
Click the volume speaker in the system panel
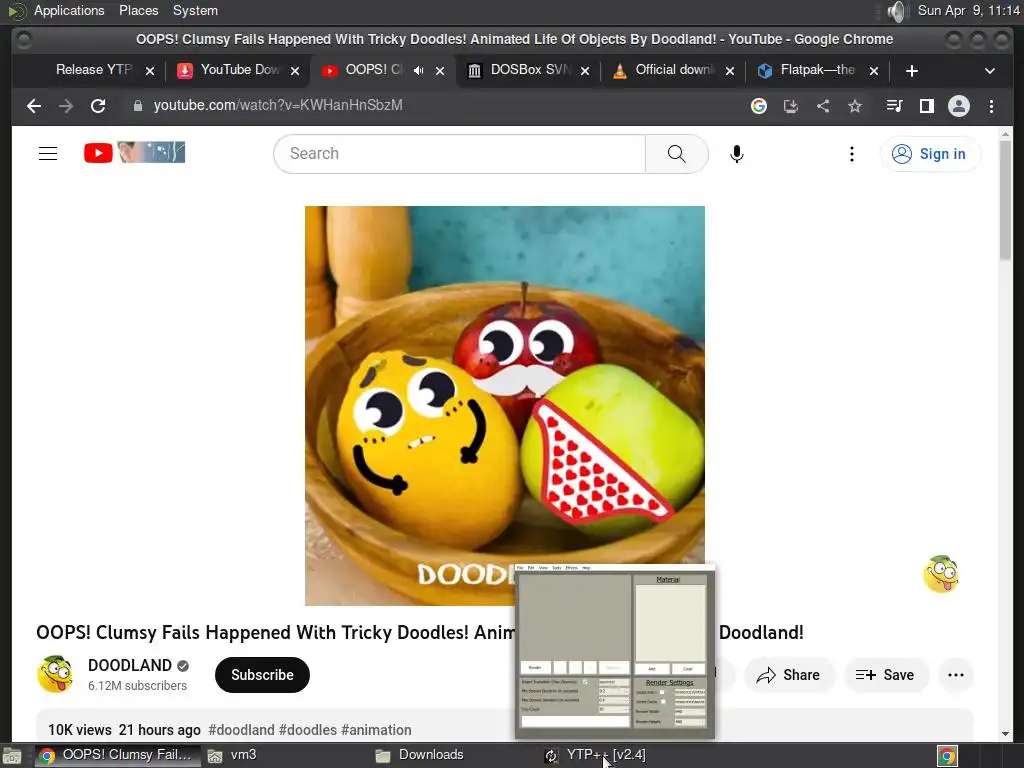point(897,11)
